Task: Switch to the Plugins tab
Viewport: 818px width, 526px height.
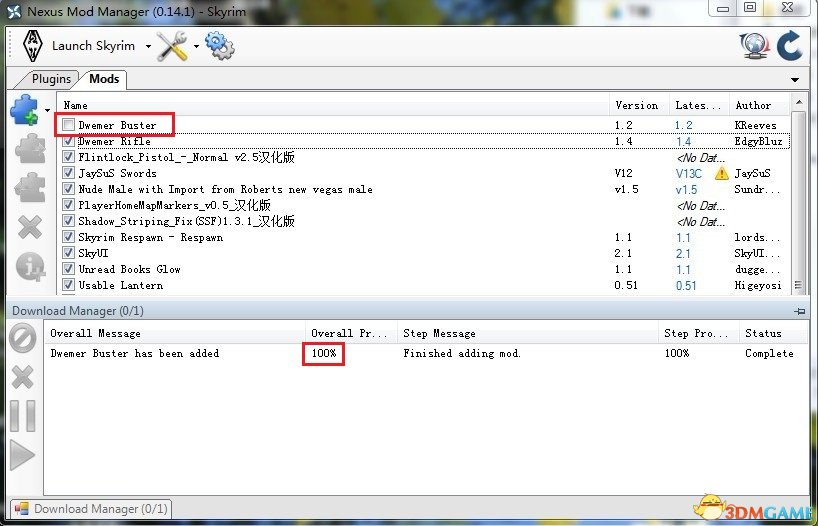Action: (x=51, y=79)
